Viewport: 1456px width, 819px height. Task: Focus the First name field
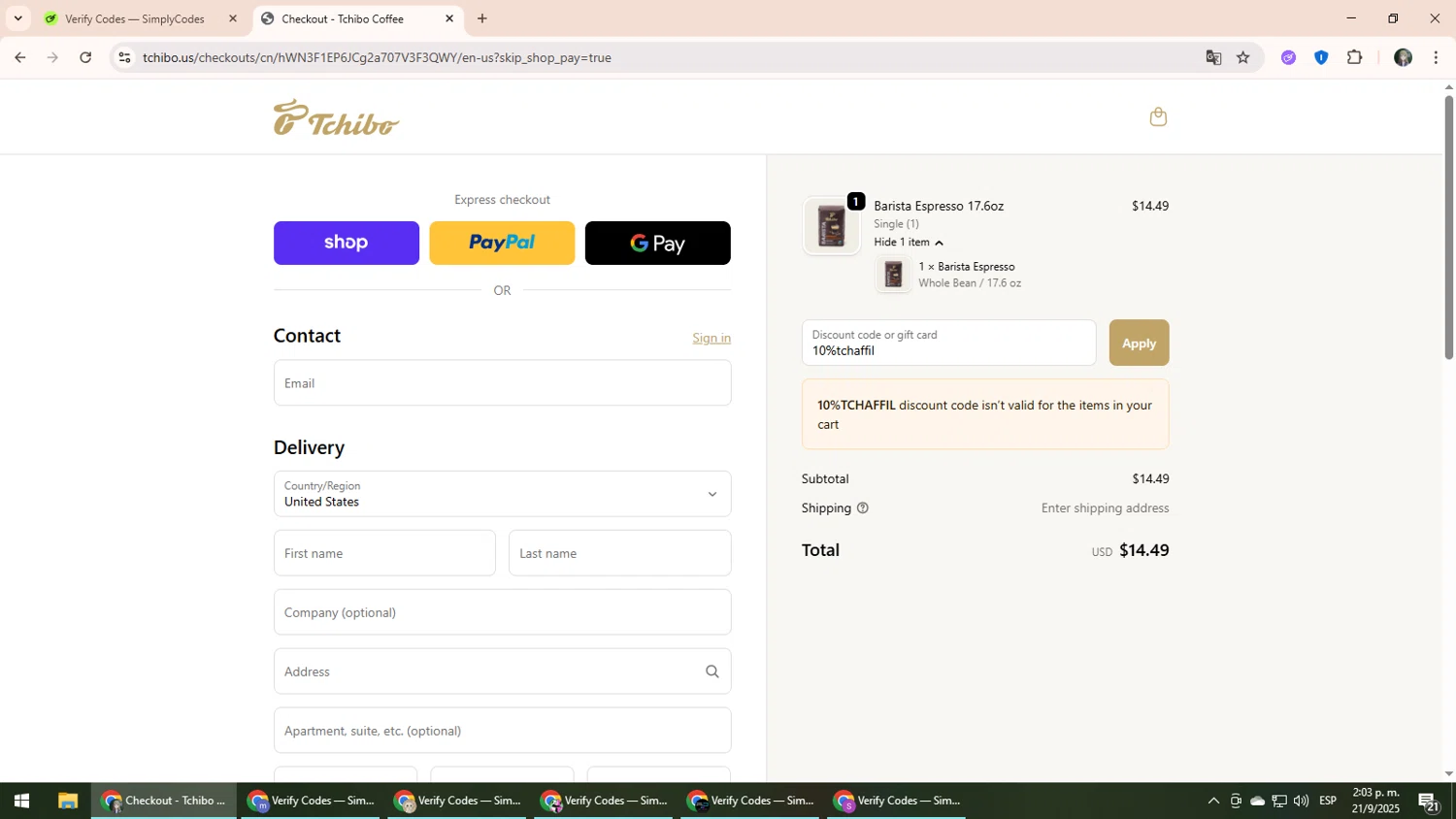point(384,553)
